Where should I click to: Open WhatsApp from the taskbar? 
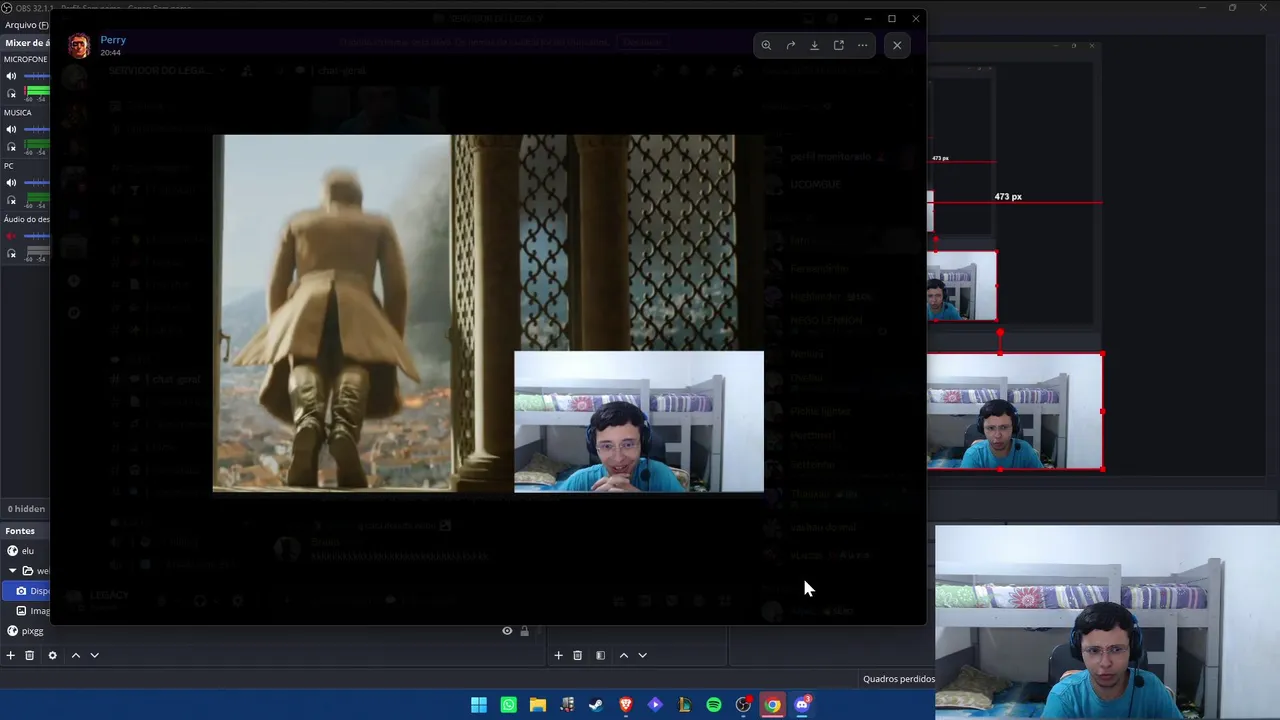pos(509,705)
